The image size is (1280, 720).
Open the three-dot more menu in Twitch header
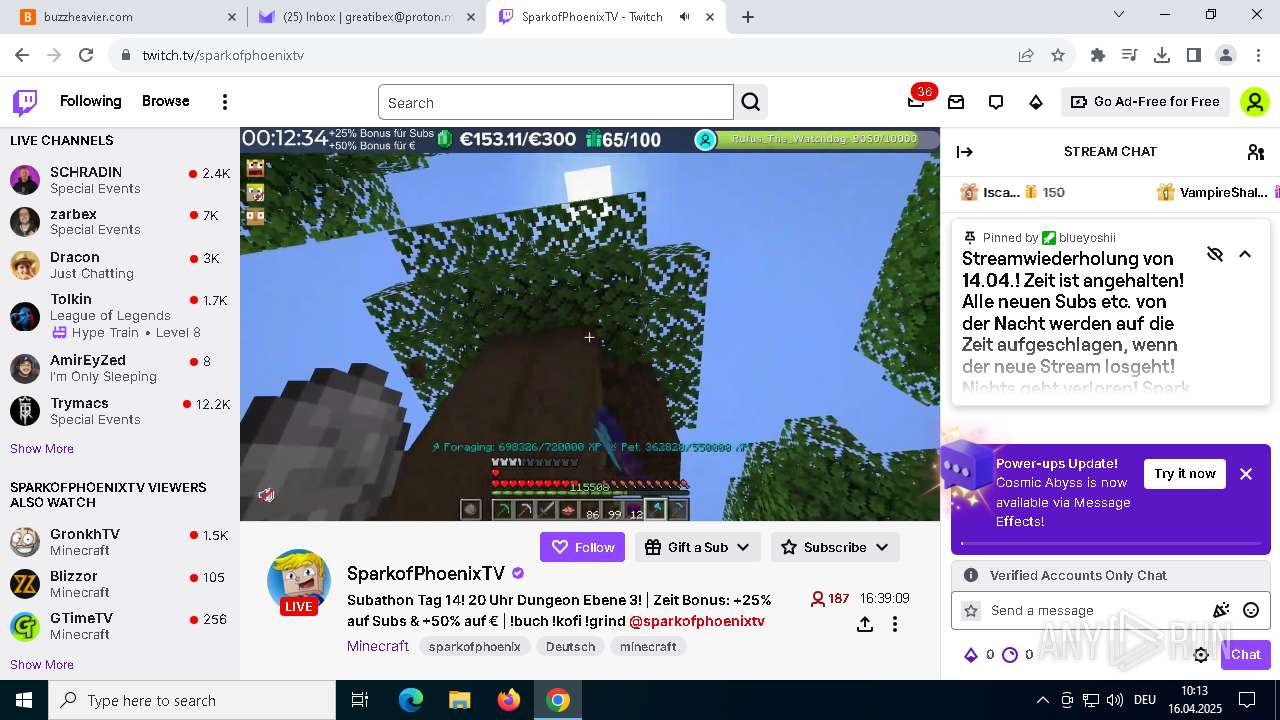225,102
